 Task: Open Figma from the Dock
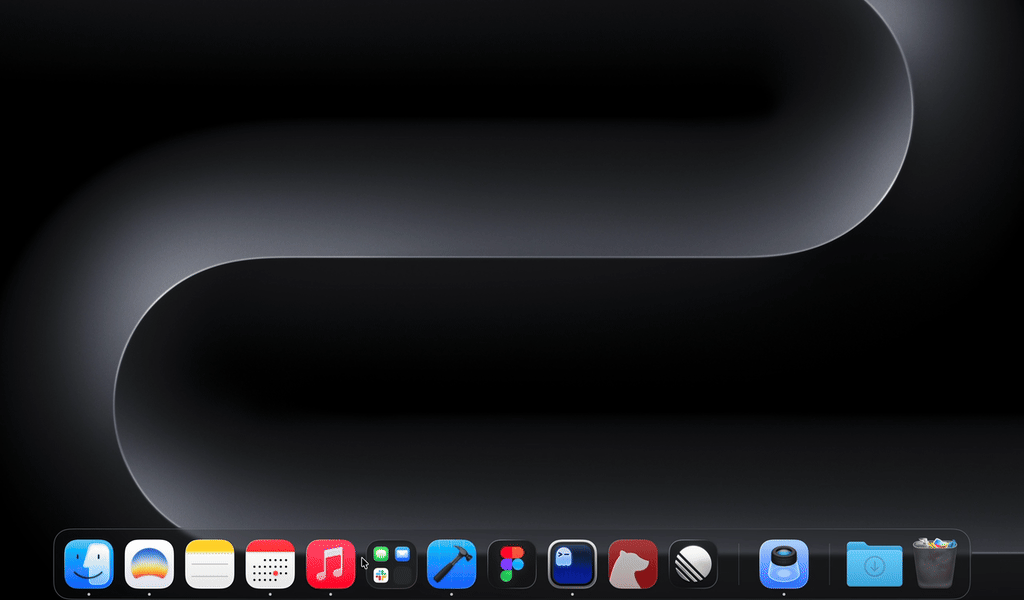pos(512,564)
